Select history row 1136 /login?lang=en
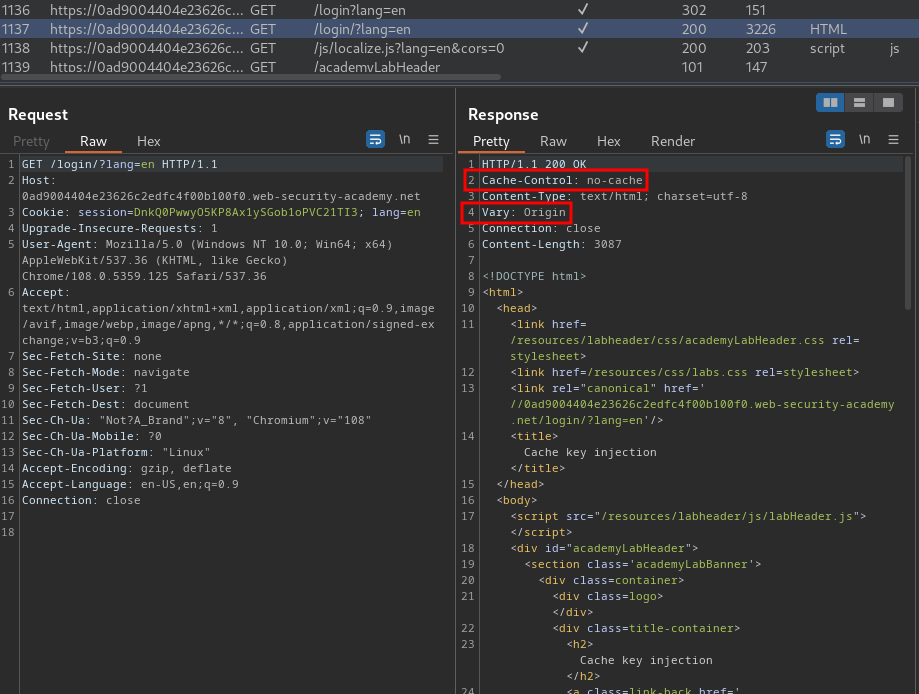This screenshot has width=919, height=694. pyautogui.click(x=460, y=10)
